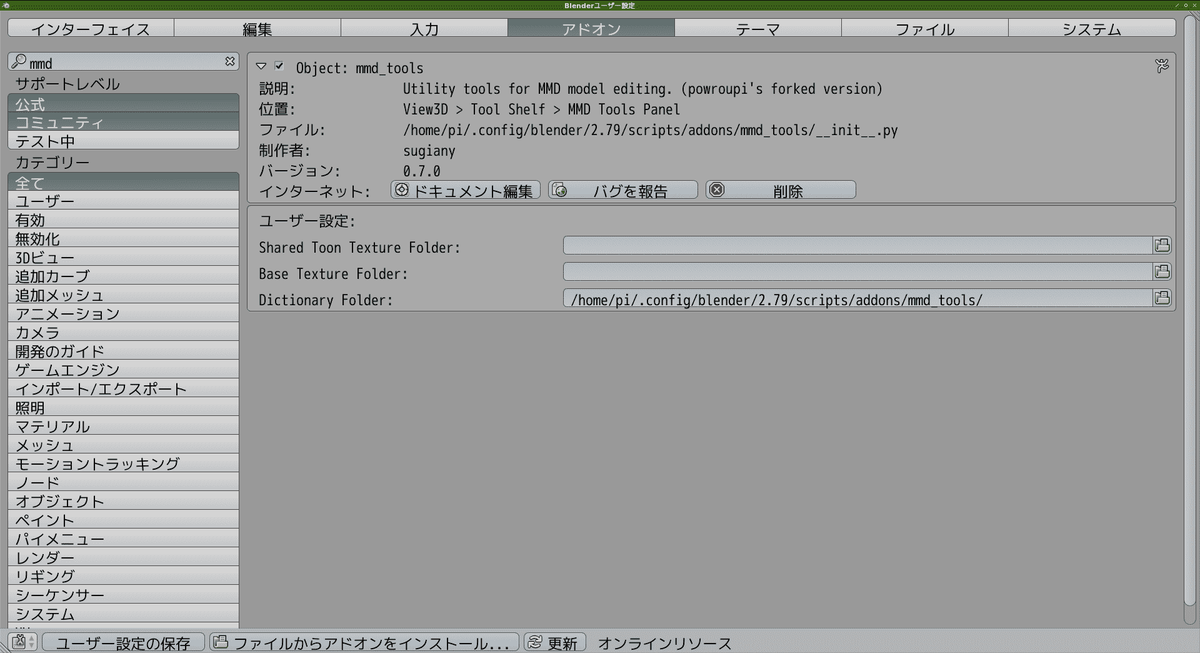
Task: Select ペイント category
Action: click(123, 520)
